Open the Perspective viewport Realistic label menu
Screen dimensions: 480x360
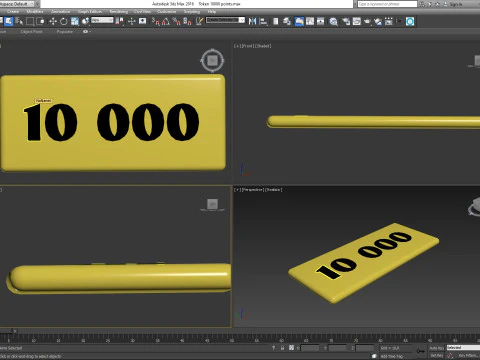(274, 190)
